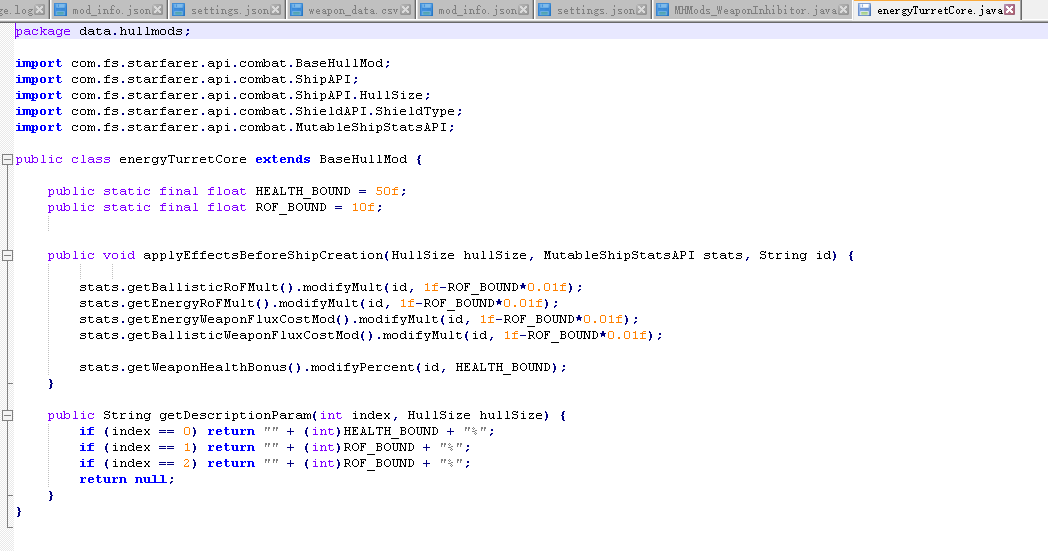Collapse the applyEffectsBeforeShipCreation method fold
Screen dimensions: 1048x551
point(8,255)
